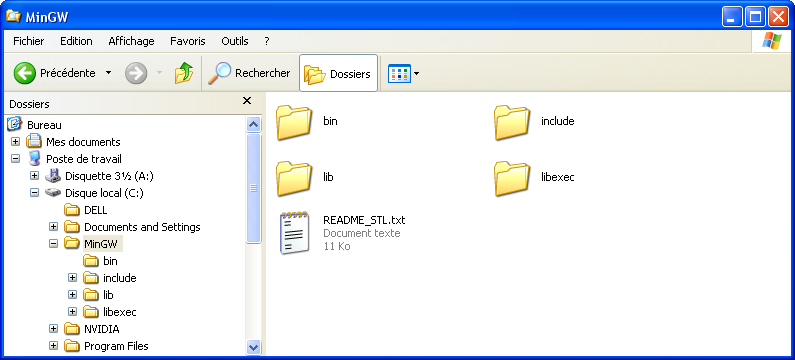Expand the include subfolder in tree
Viewport: 795px width, 360px height.
(x=72, y=278)
